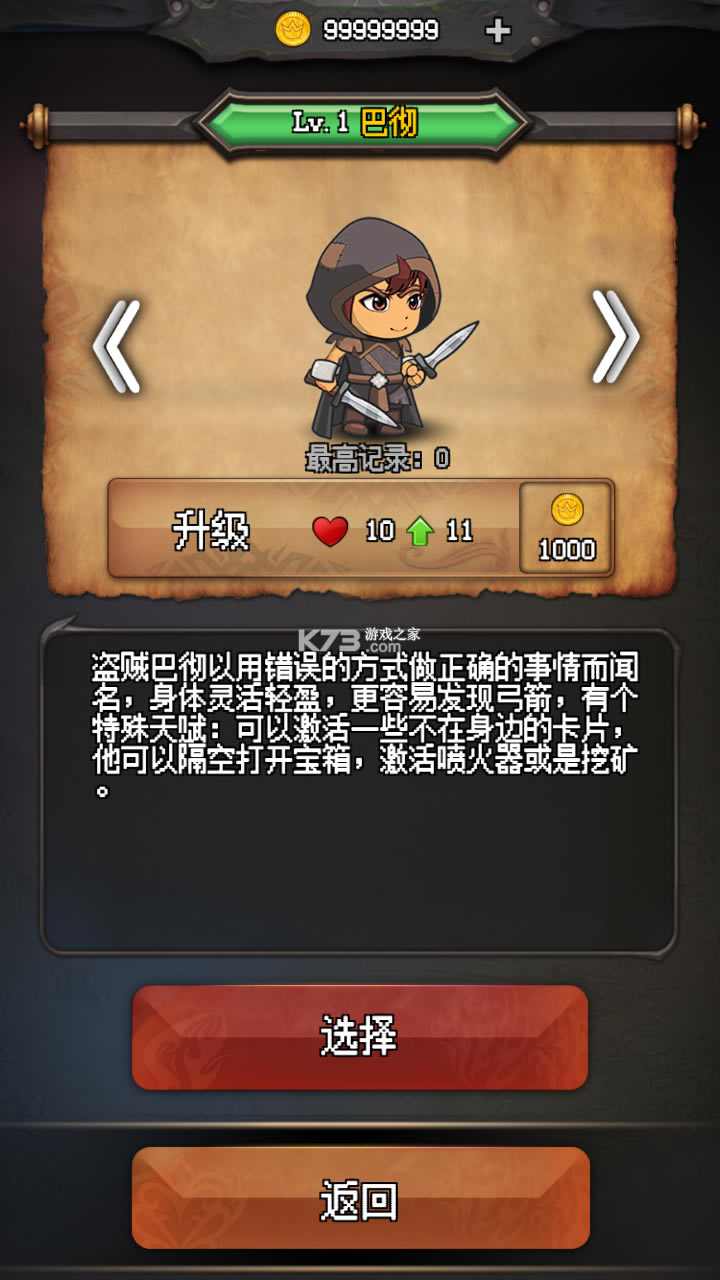Tap the 升级 upgrade label
Viewport: 720px width, 1280px height.
point(210,530)
